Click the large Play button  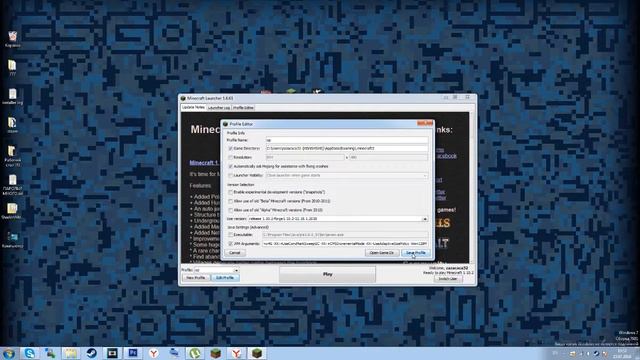click(x=327, y=274)
